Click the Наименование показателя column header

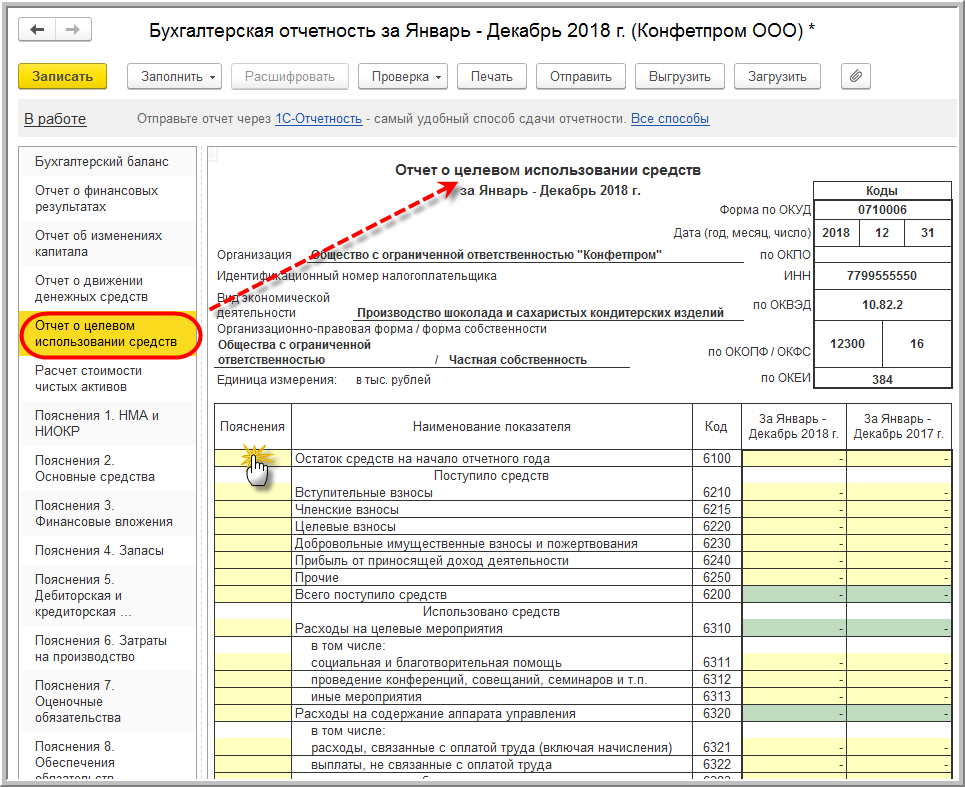coord(492,426)
